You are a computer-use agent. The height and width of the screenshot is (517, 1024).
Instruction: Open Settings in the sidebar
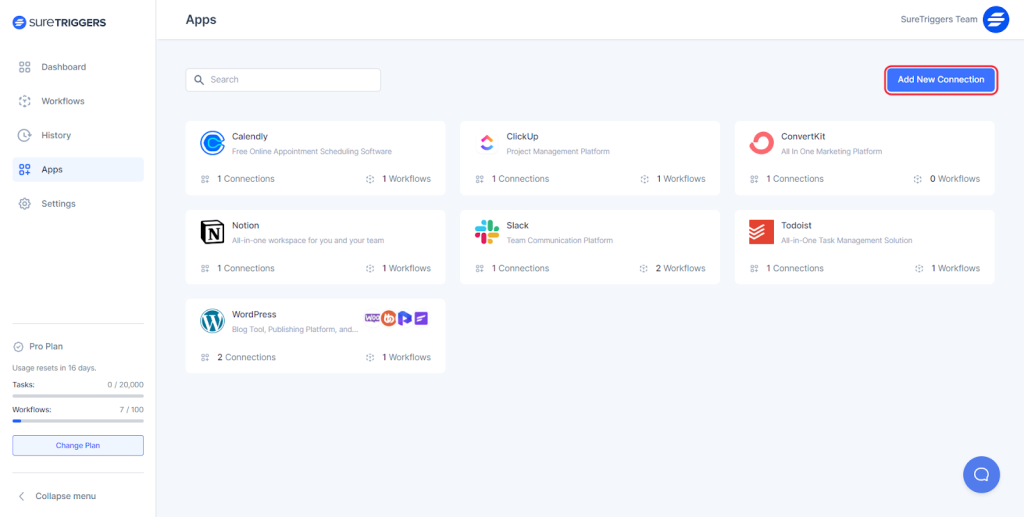click(x=58, y=204)
